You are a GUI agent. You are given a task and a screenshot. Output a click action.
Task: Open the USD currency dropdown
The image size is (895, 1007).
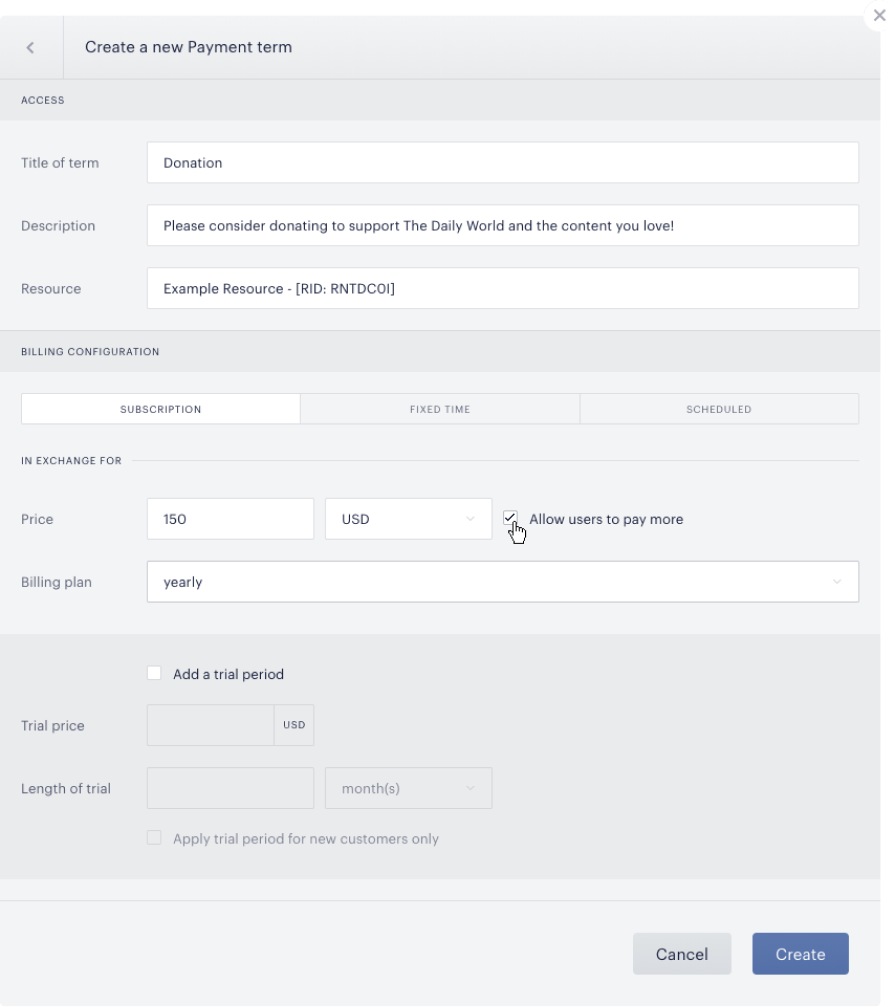408,519
